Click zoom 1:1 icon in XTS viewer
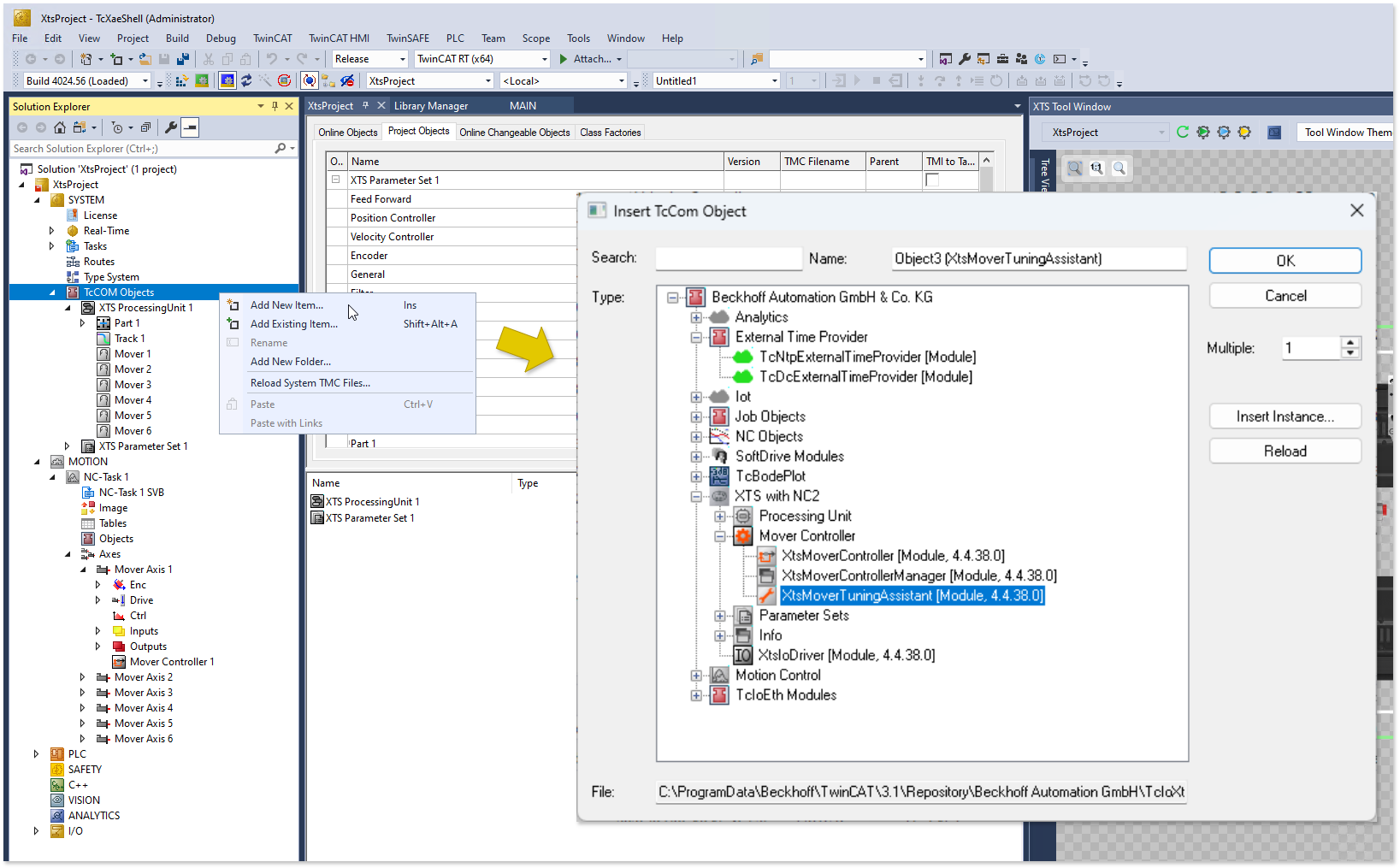This screenshot has width=1400, height=868. coord(1097,168)
